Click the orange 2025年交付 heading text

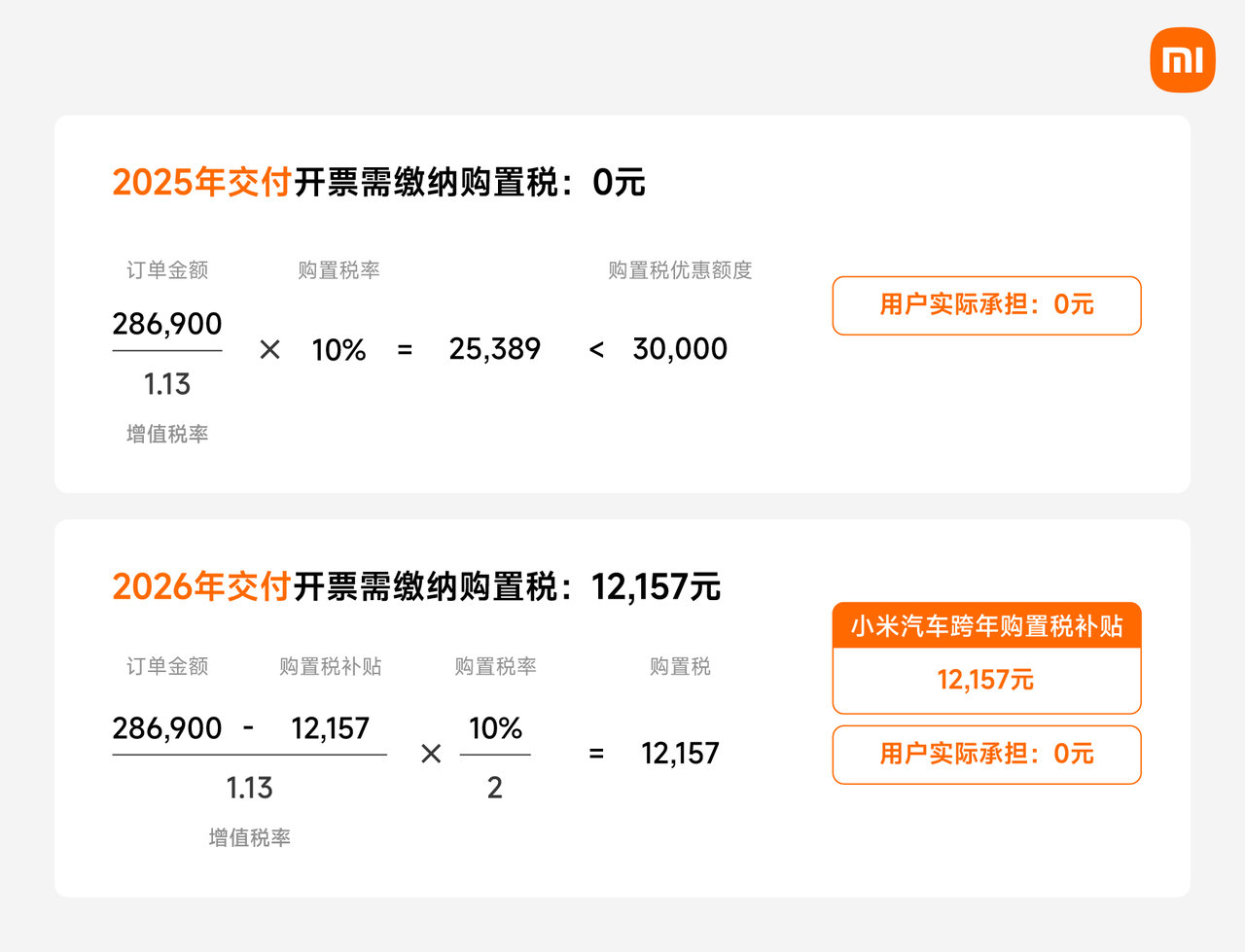(201, 183)
